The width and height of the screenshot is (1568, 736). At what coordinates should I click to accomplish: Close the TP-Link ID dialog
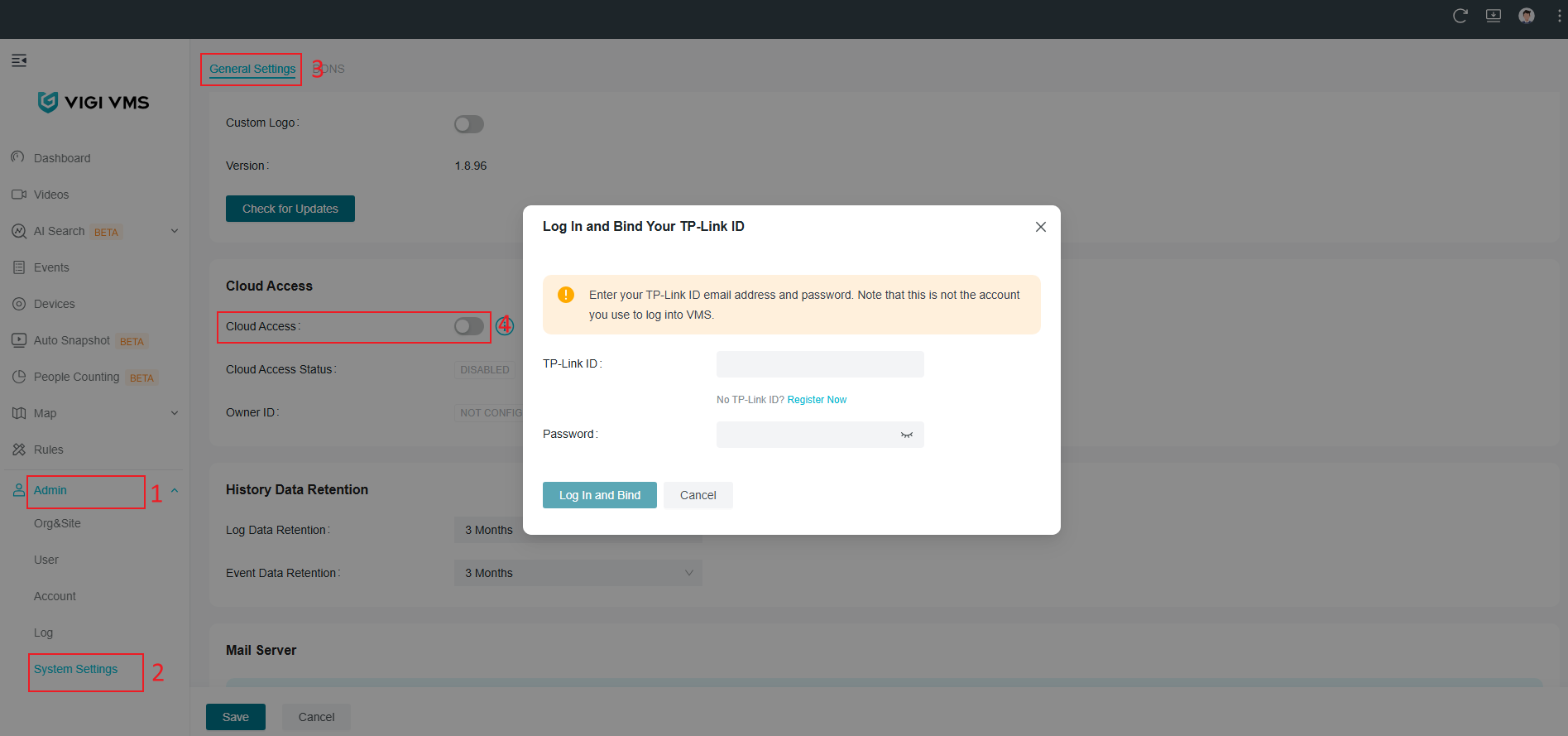[1041, 227]
